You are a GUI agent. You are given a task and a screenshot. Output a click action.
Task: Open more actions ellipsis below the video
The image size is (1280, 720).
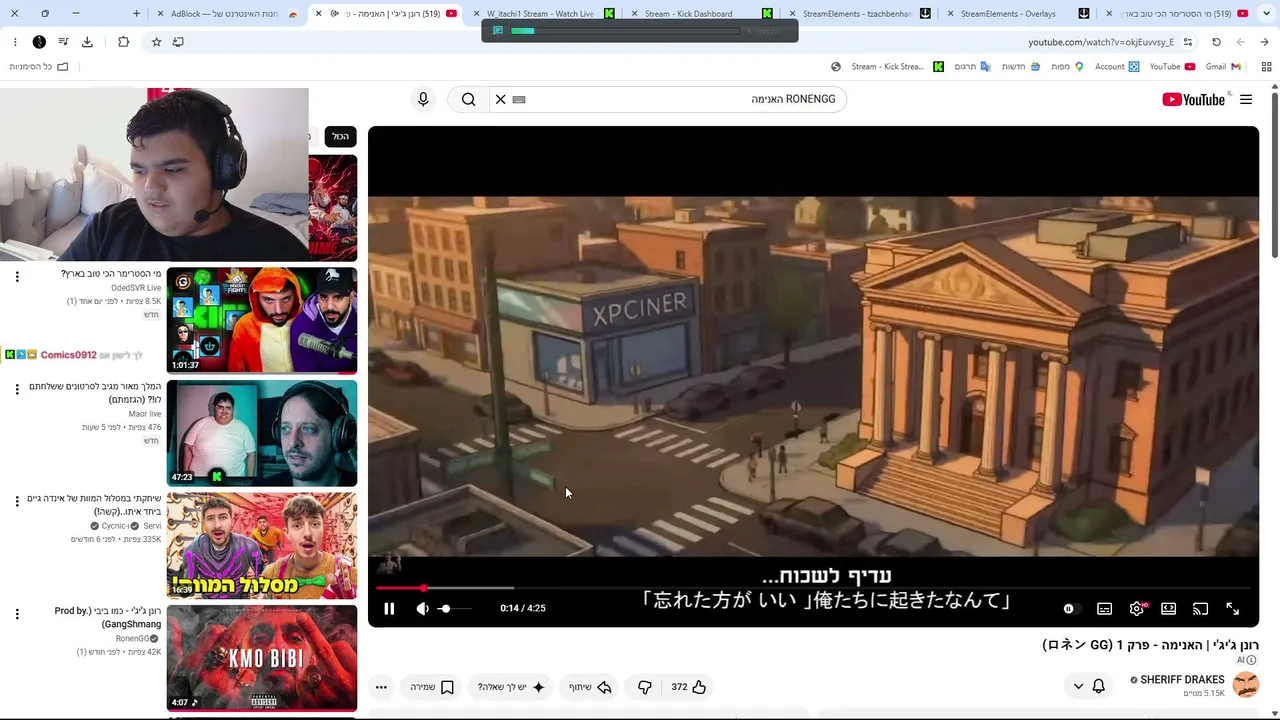[381, 687]
